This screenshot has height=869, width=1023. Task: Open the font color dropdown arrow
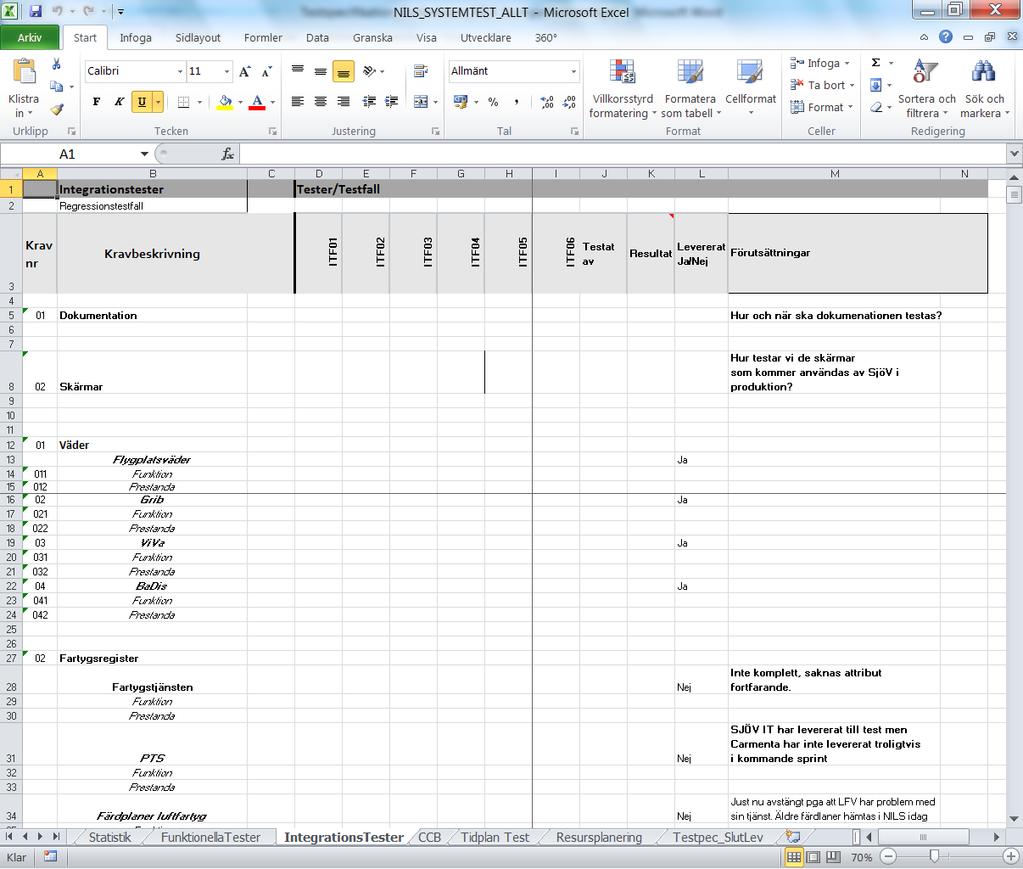(273, 102)
